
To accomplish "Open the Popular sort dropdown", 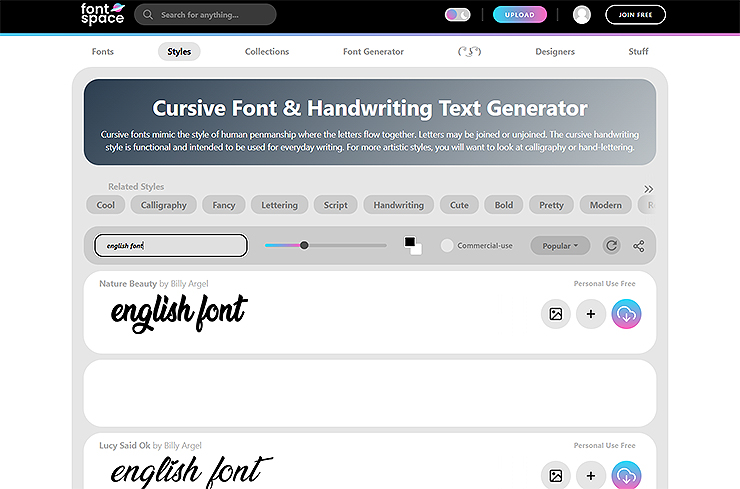I will (560, 246).
